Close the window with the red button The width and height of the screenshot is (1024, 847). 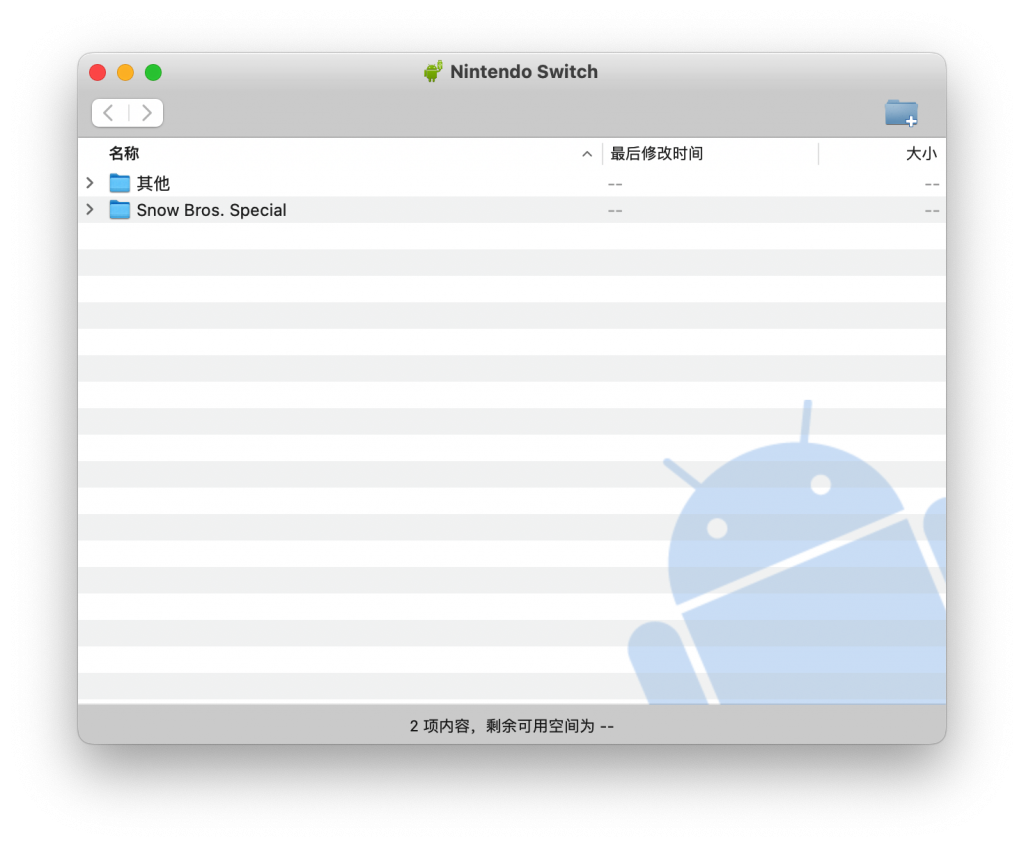click(x=97, y=72)
